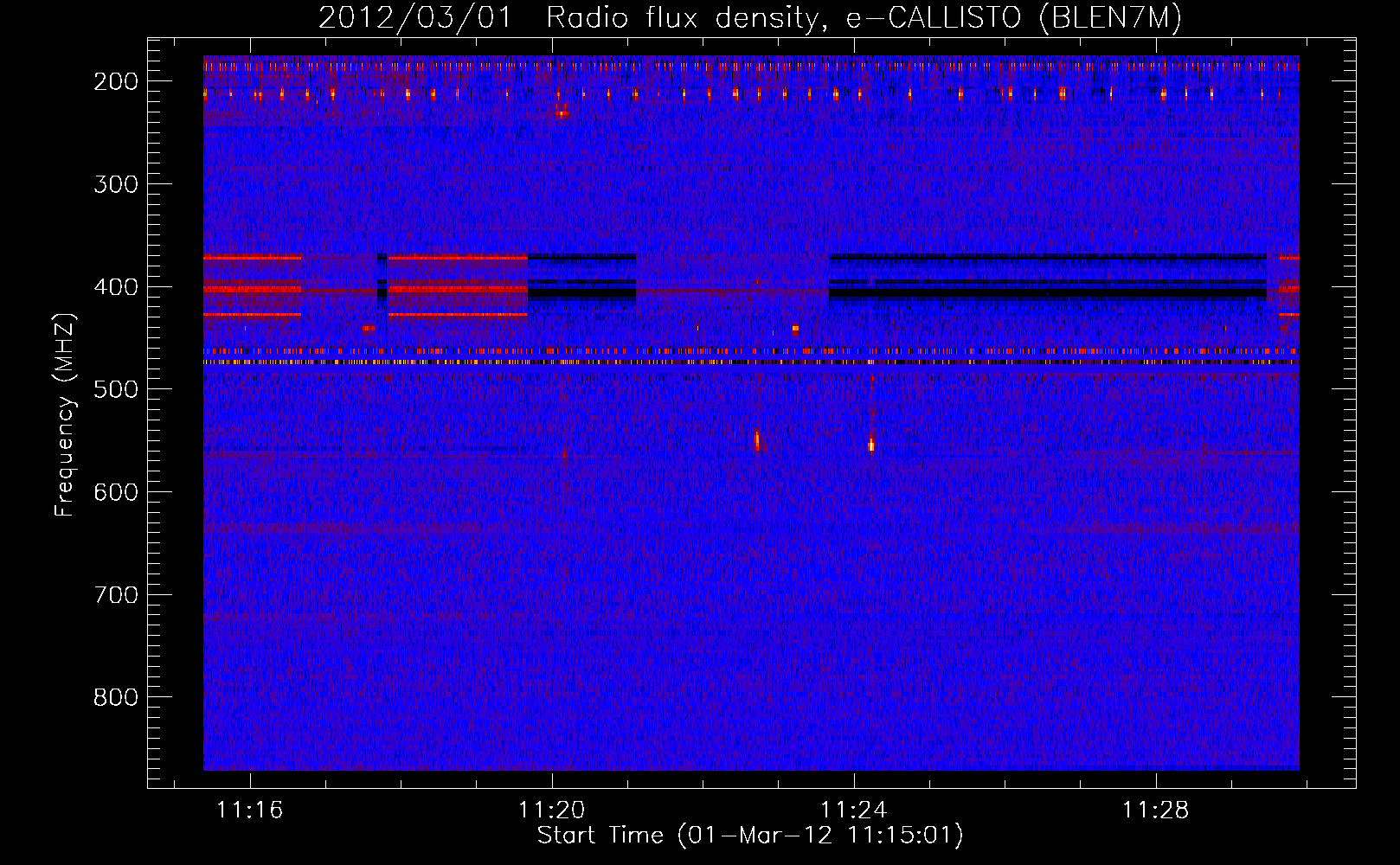This screenshot has height=865, width=1400.
Task: Click the bright burst near 11:24 at 550 MHz
Action: click(871, 445)
